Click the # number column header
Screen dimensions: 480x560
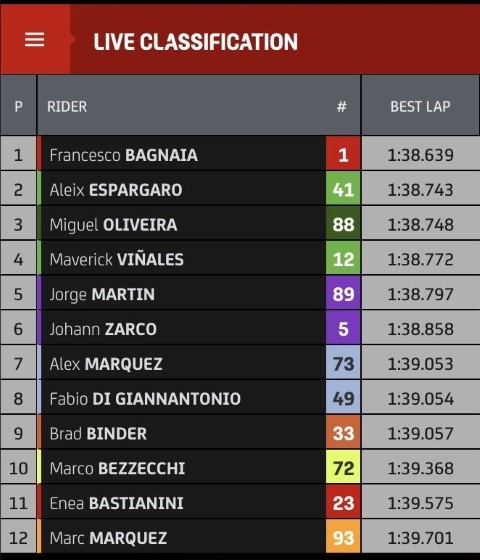point(342,106)
